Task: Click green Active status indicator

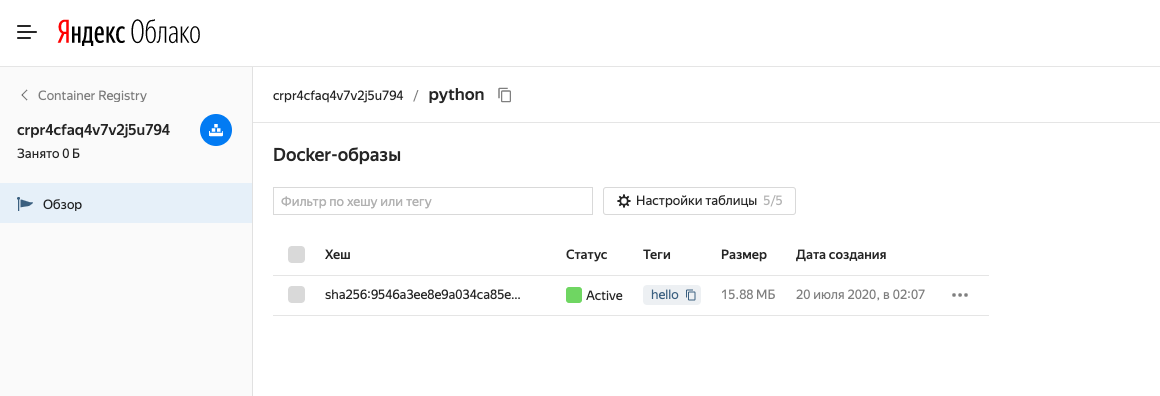Action: 573,295
